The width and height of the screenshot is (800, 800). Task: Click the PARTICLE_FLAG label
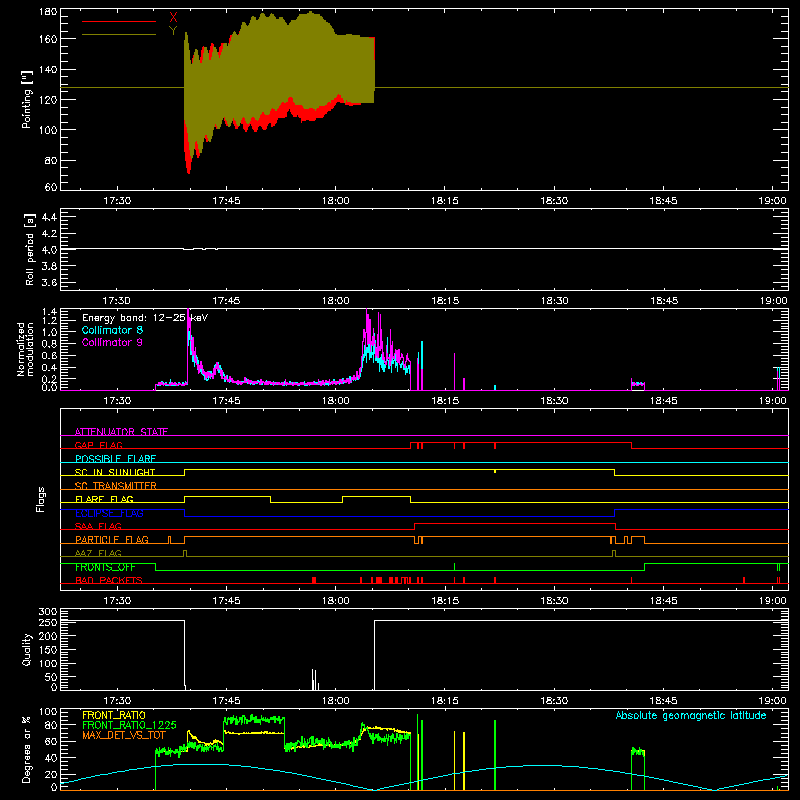[112, 539]
